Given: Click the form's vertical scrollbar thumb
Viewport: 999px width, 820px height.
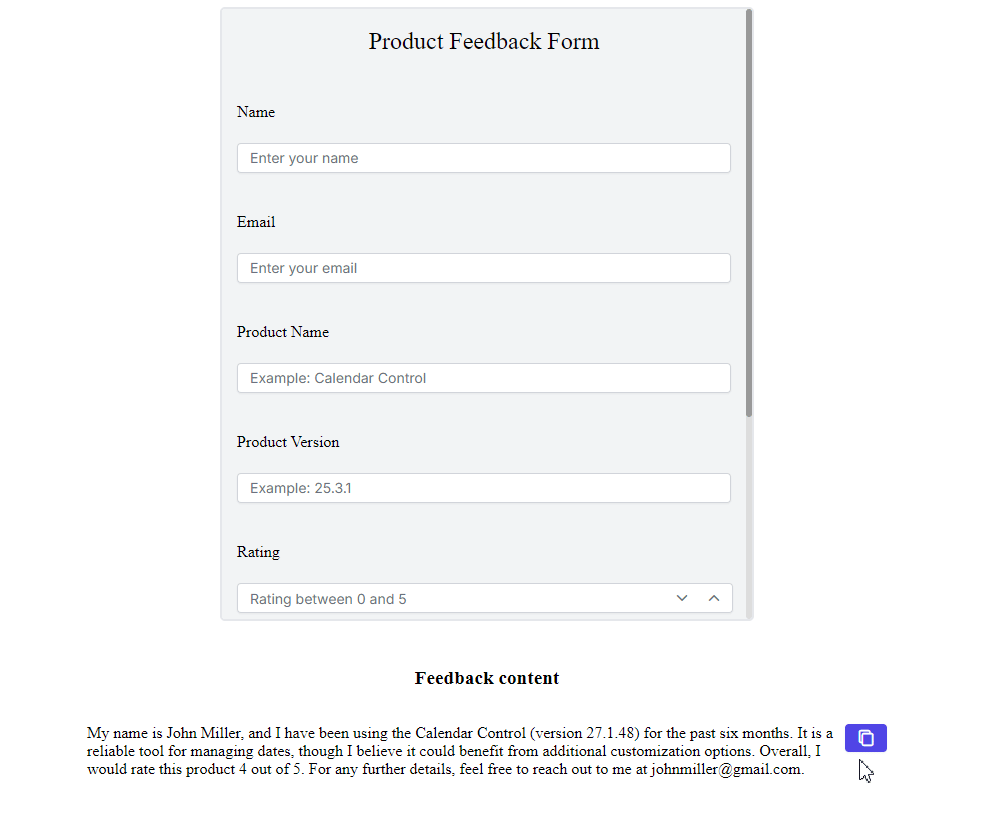Looking at the screenshot, I should (749, 213).
